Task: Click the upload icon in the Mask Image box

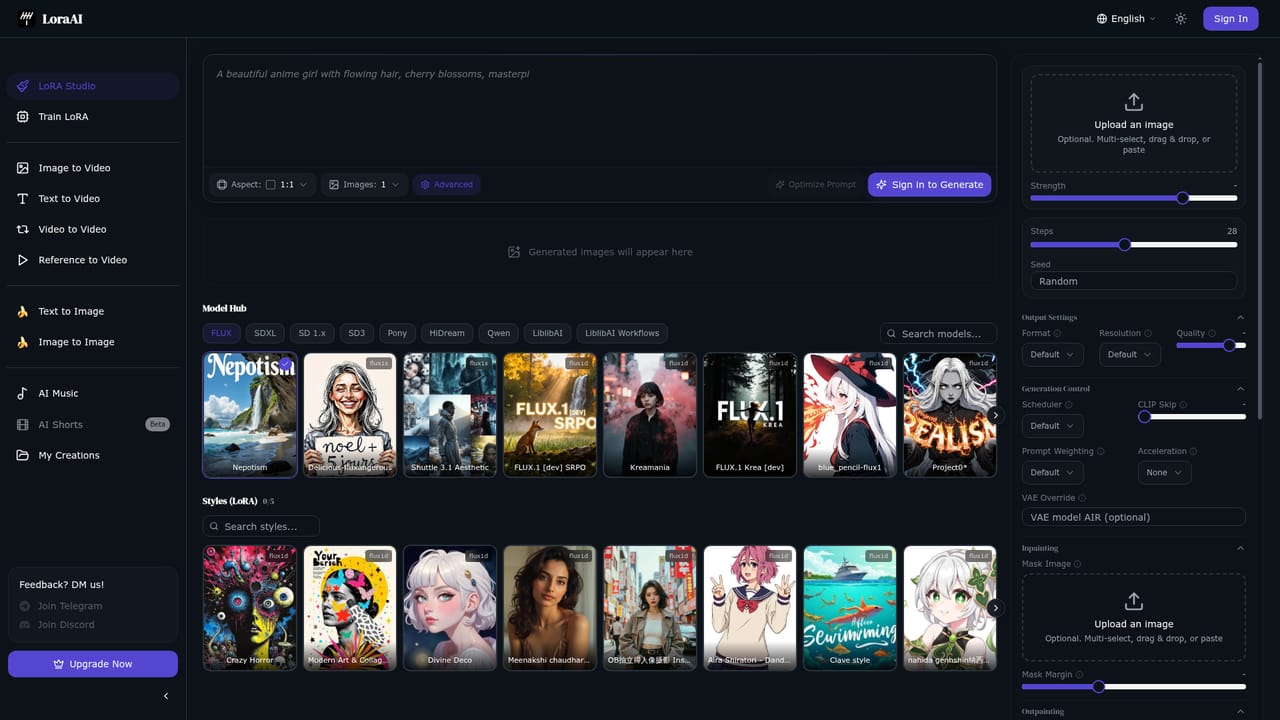Action: coord(1133,601)
